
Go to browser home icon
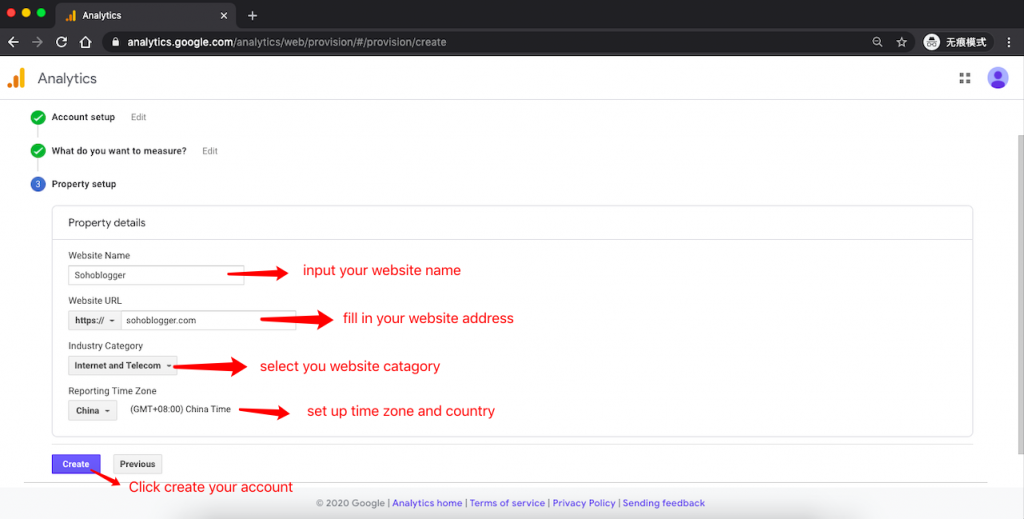(x=86, y=42)
